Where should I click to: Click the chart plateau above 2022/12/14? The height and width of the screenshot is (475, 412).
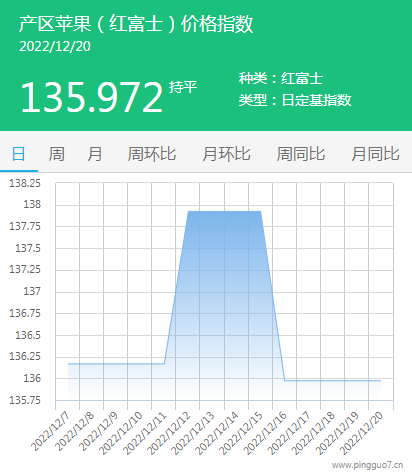(224, 211)
